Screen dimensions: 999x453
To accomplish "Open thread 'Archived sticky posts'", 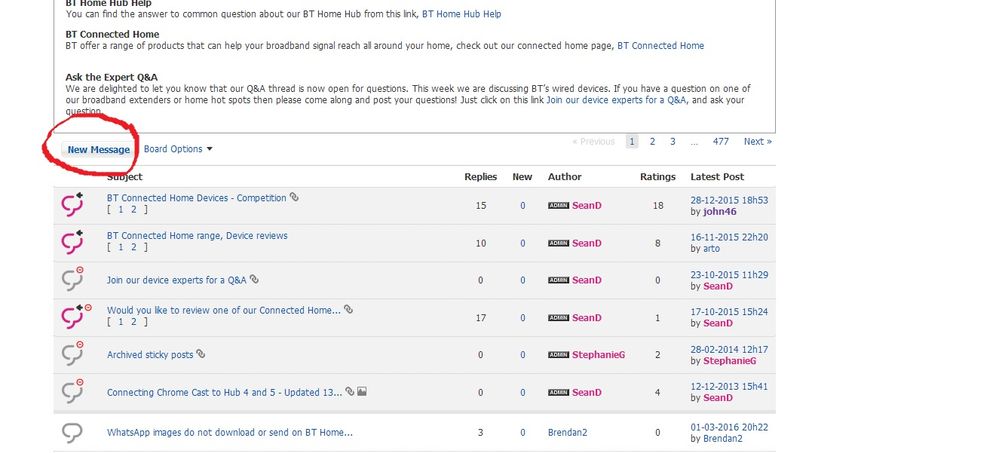I will [x=150, y=355].
